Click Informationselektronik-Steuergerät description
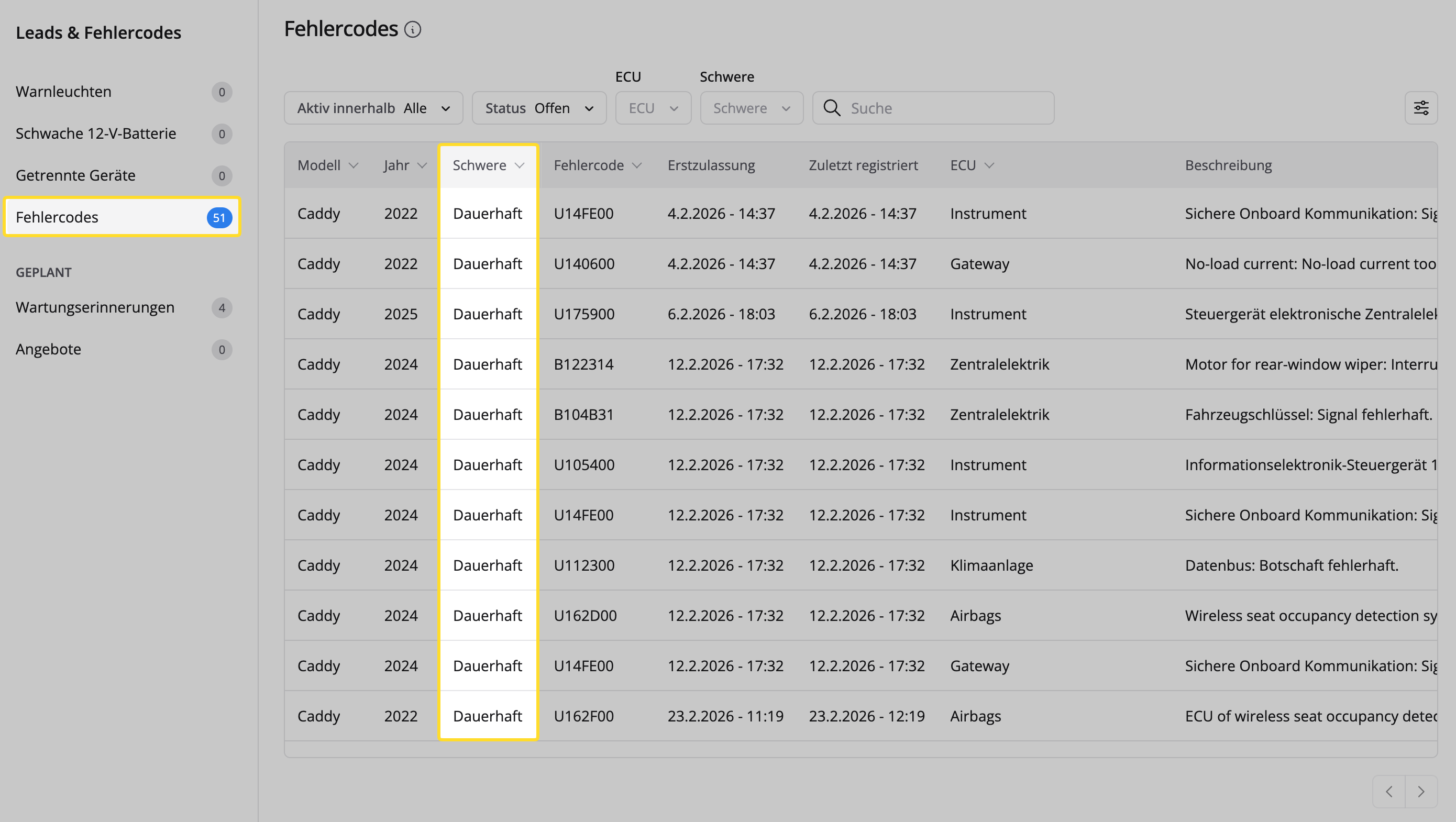Screen dimensions: 1456x822 [x=1311, y=465]
